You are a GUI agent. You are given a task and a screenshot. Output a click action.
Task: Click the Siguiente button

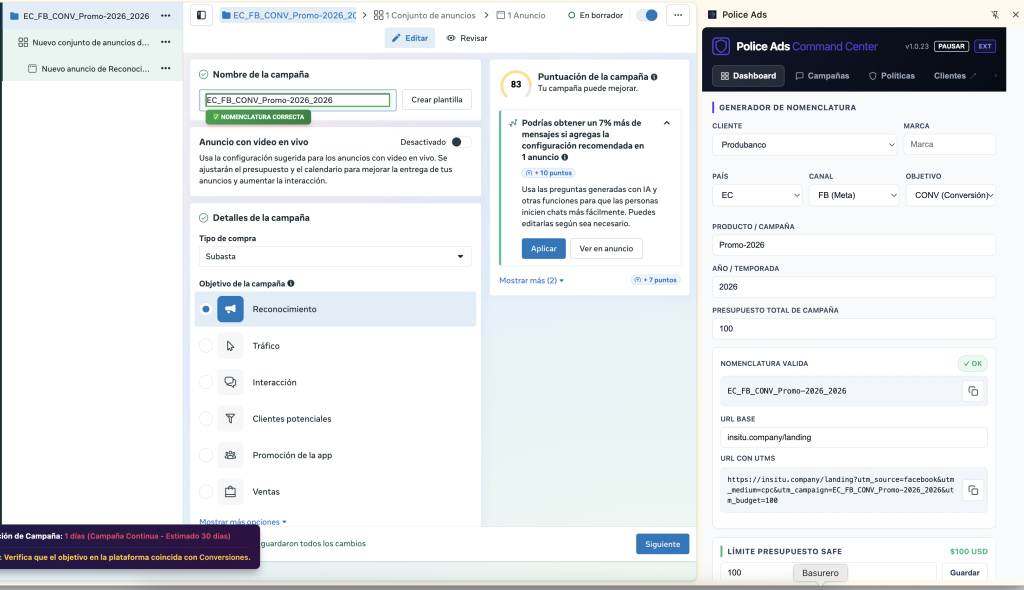tap(662, 544)
